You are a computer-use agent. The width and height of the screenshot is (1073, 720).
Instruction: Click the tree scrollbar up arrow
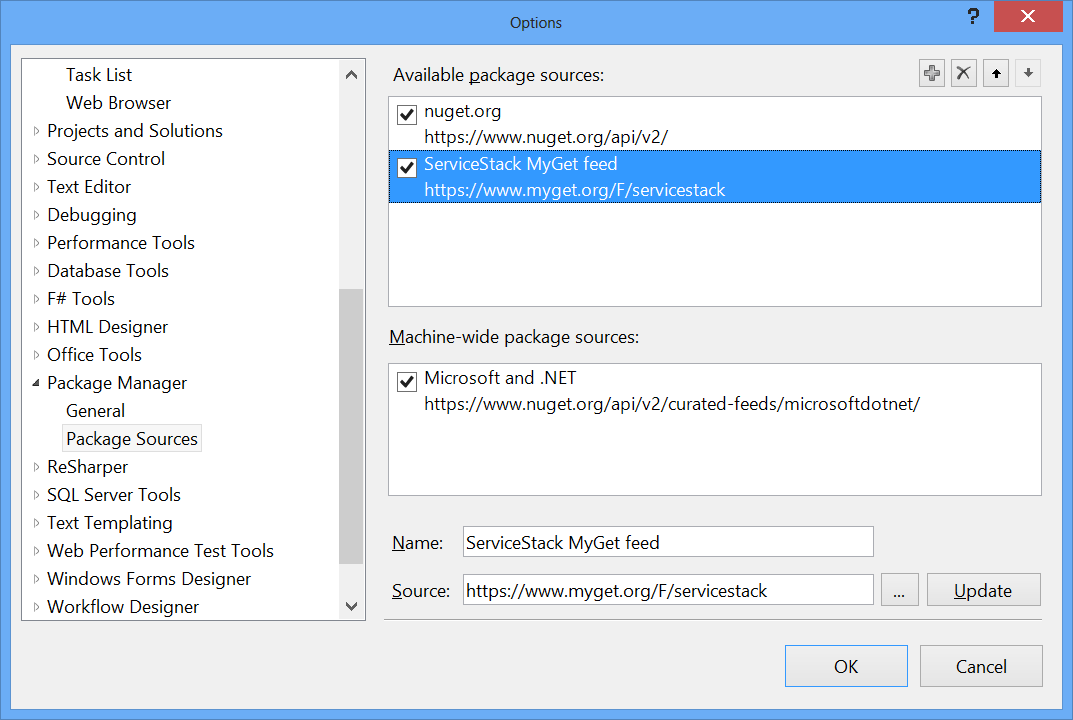tap(351, 75)
